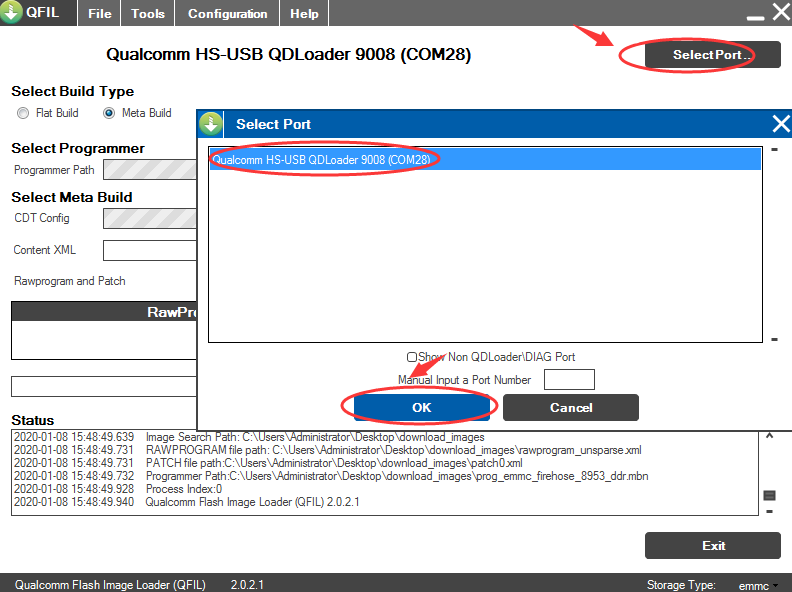Open the Configuration menu

click(x=227, y=13)
